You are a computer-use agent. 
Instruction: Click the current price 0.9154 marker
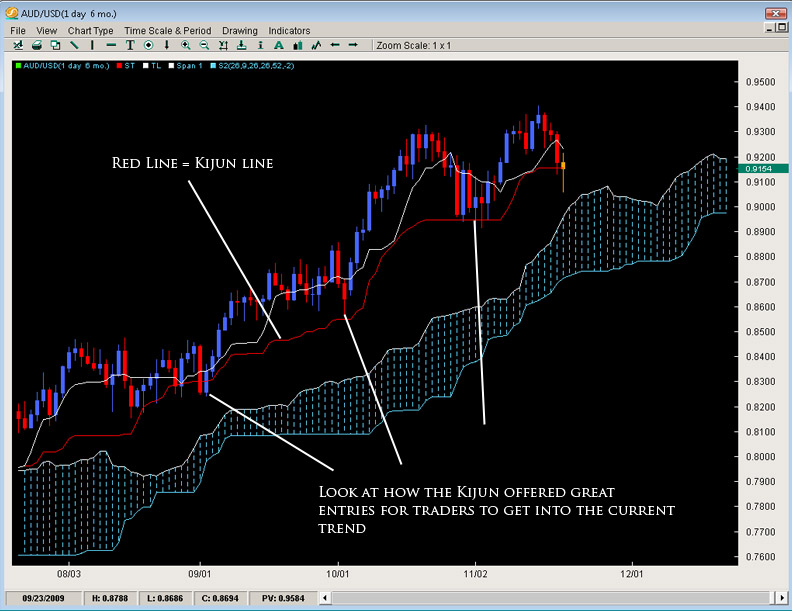pyautogui.click(x=763, y=169)
